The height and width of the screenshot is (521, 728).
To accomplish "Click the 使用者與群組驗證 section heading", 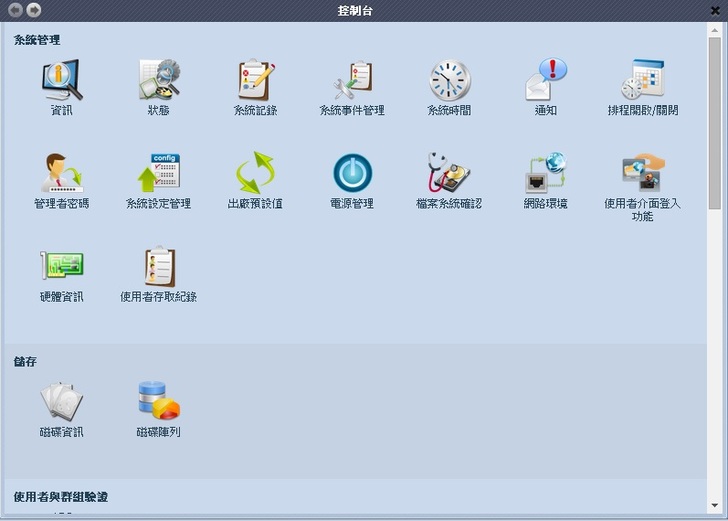I will coord(61,497).
